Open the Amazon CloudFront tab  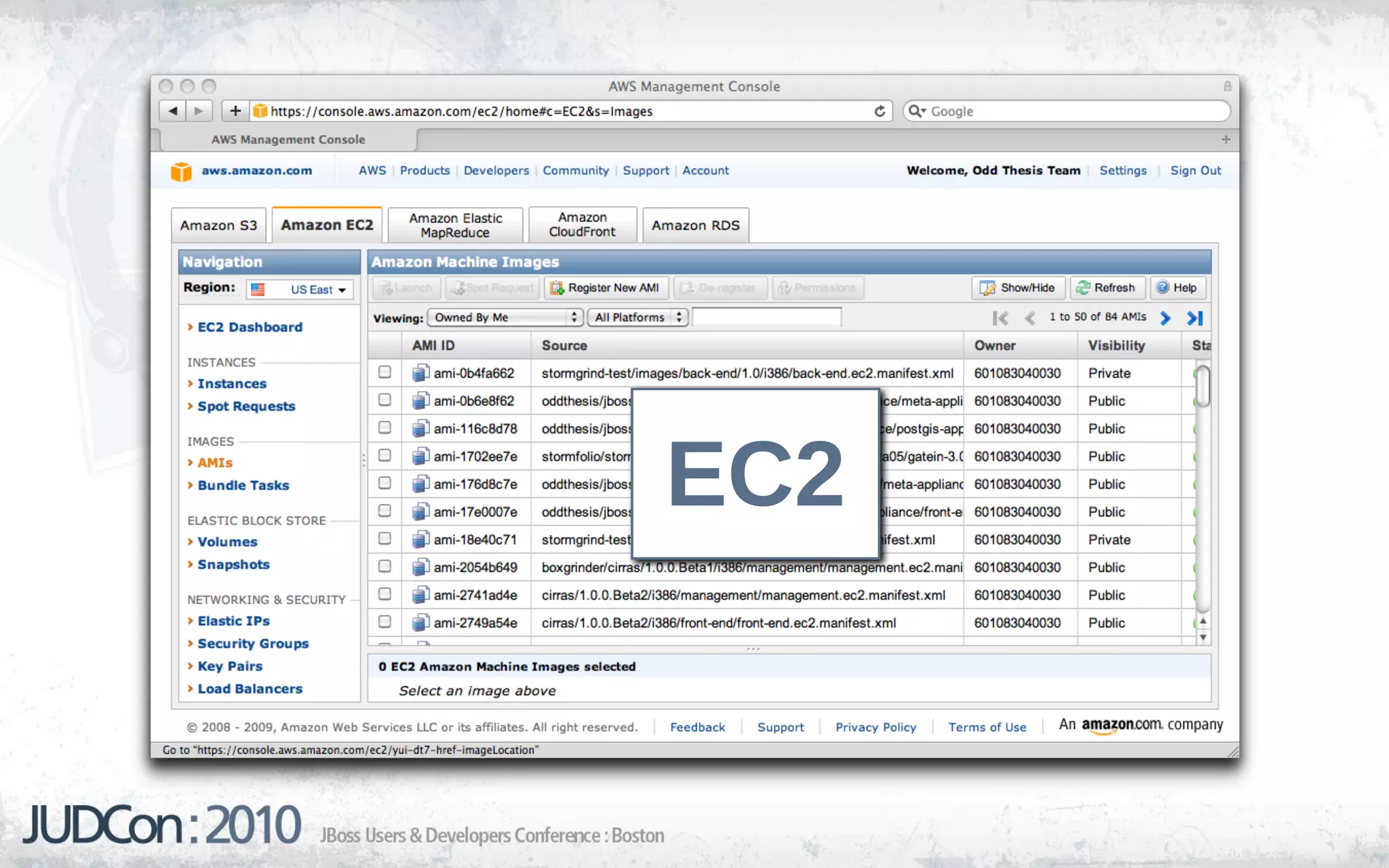(583, 225)
